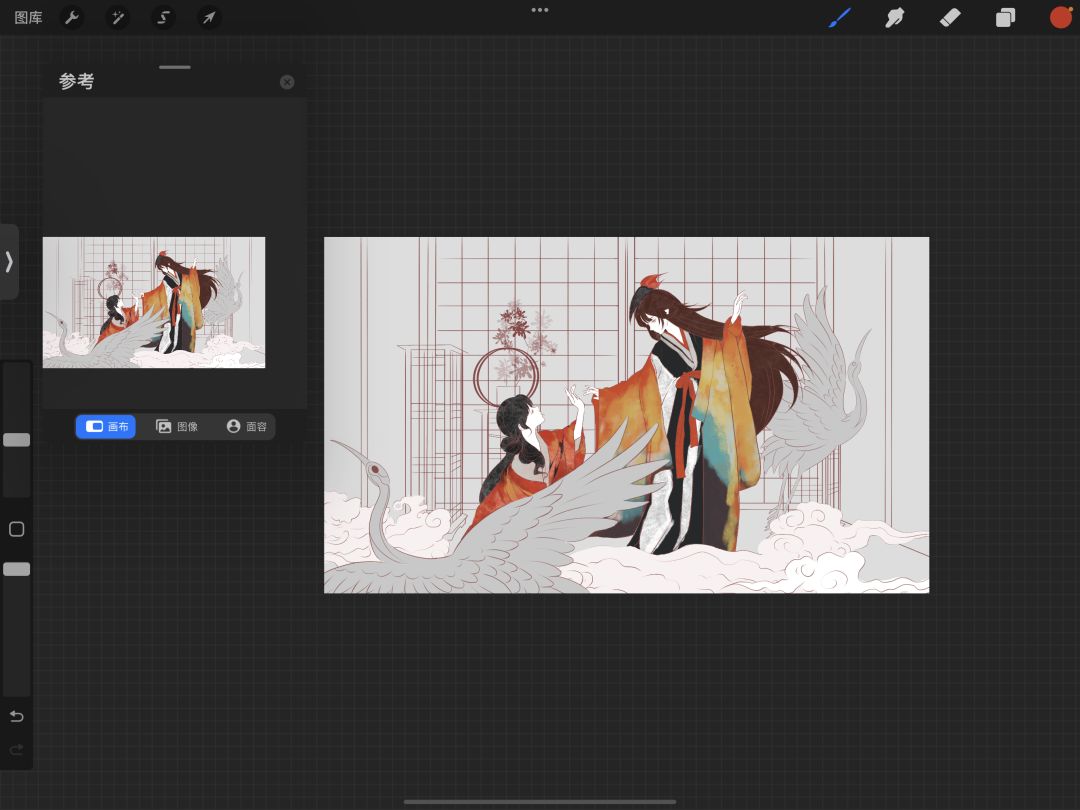Open the active color picker circle
This screenshot has height=810, width=1080.
[1060, 18]
